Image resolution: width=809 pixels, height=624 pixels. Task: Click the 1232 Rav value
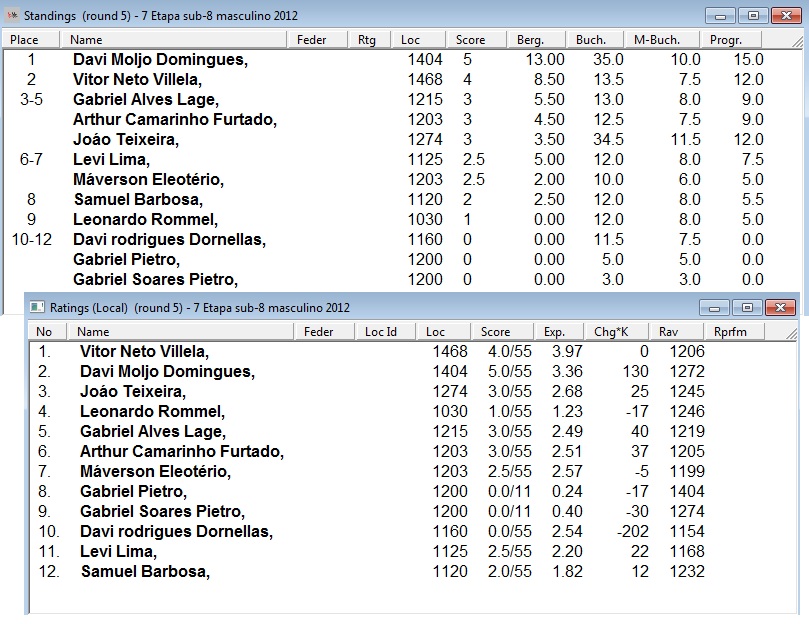coord(687,572)
